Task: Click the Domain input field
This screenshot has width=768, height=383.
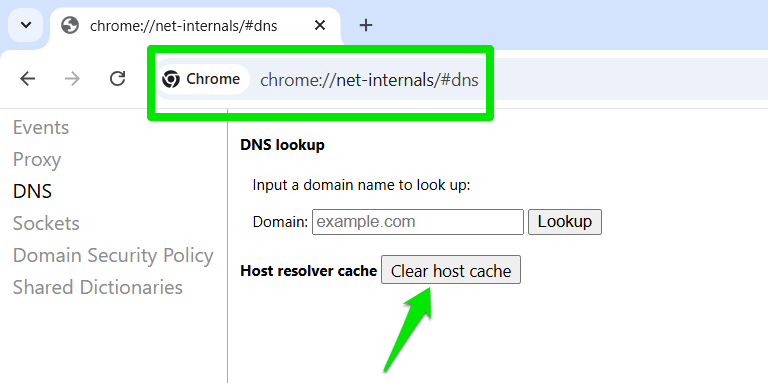Action: click(x=418, y=222)
